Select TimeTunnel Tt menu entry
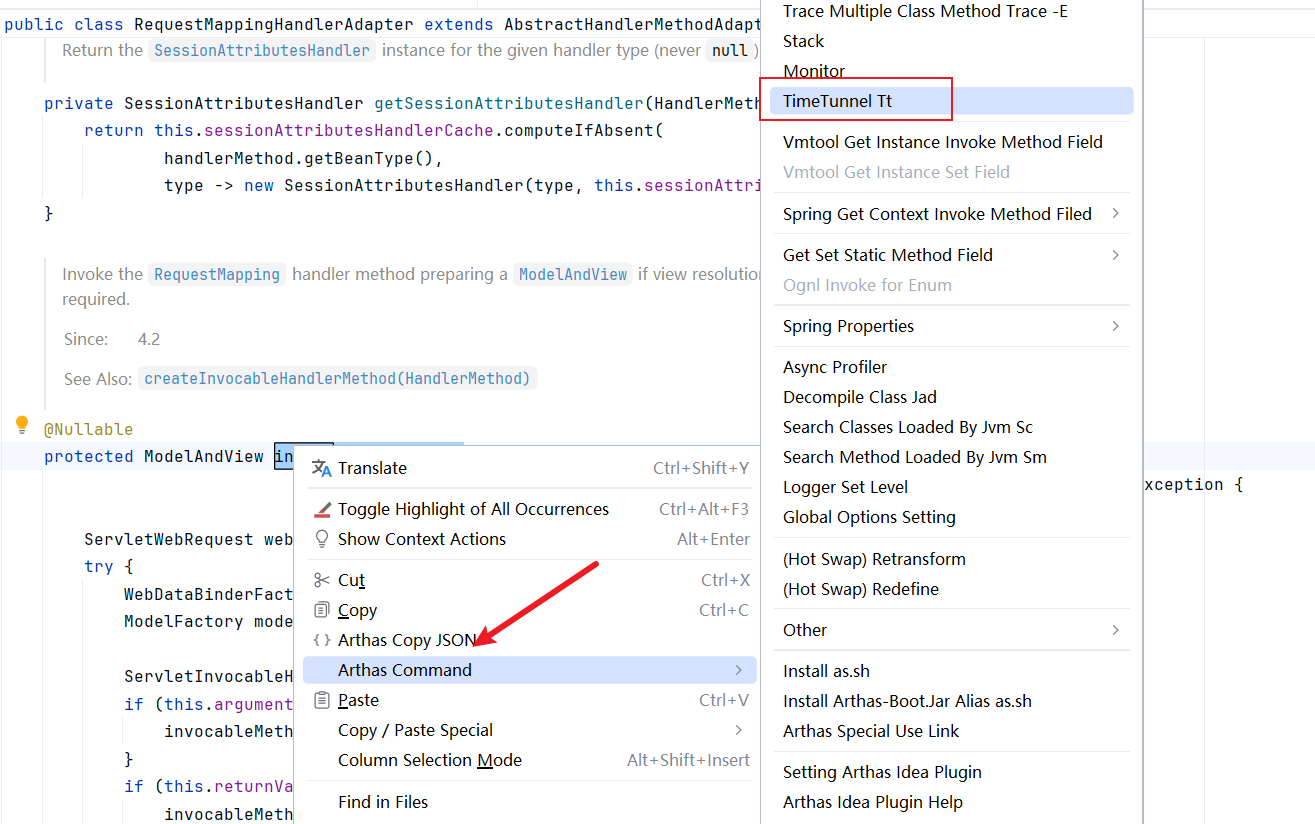Screen dimensions: 1315x824 pos(837,101)
